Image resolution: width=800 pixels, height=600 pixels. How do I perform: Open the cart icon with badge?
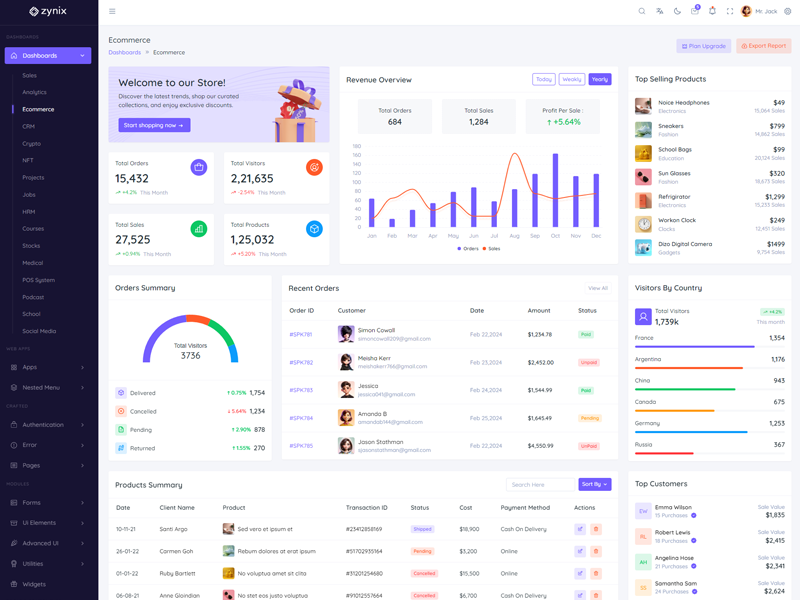click(695, 11)
